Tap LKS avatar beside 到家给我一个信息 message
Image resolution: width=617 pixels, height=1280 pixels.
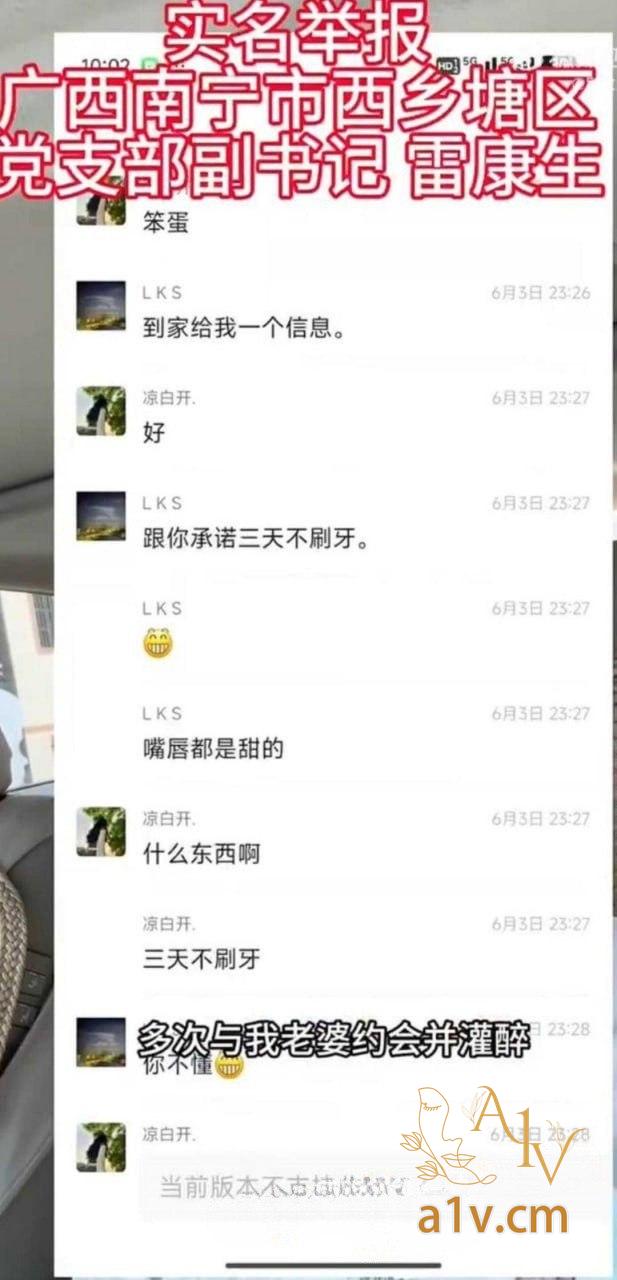point(101,306)
